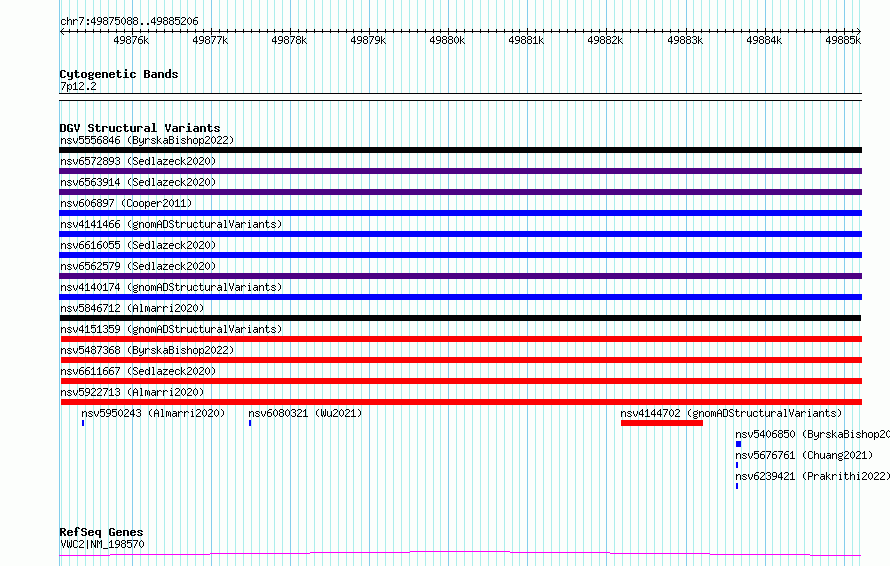
Task: Click the 49879k ruler tick label
Action: pyautogui.click(x=368, y=40)
